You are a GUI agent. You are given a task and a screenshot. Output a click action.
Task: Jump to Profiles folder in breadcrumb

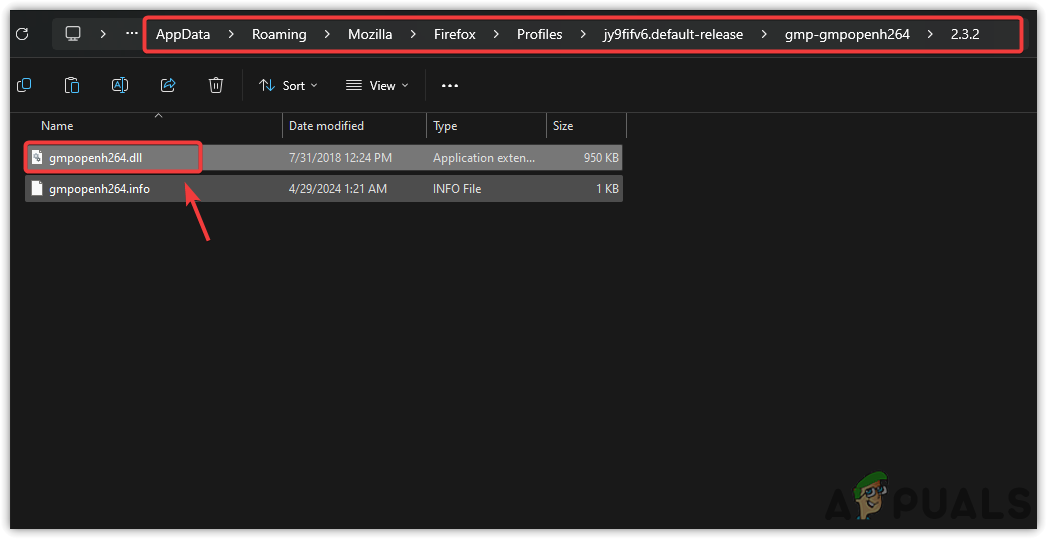click(x=540, y=34)
